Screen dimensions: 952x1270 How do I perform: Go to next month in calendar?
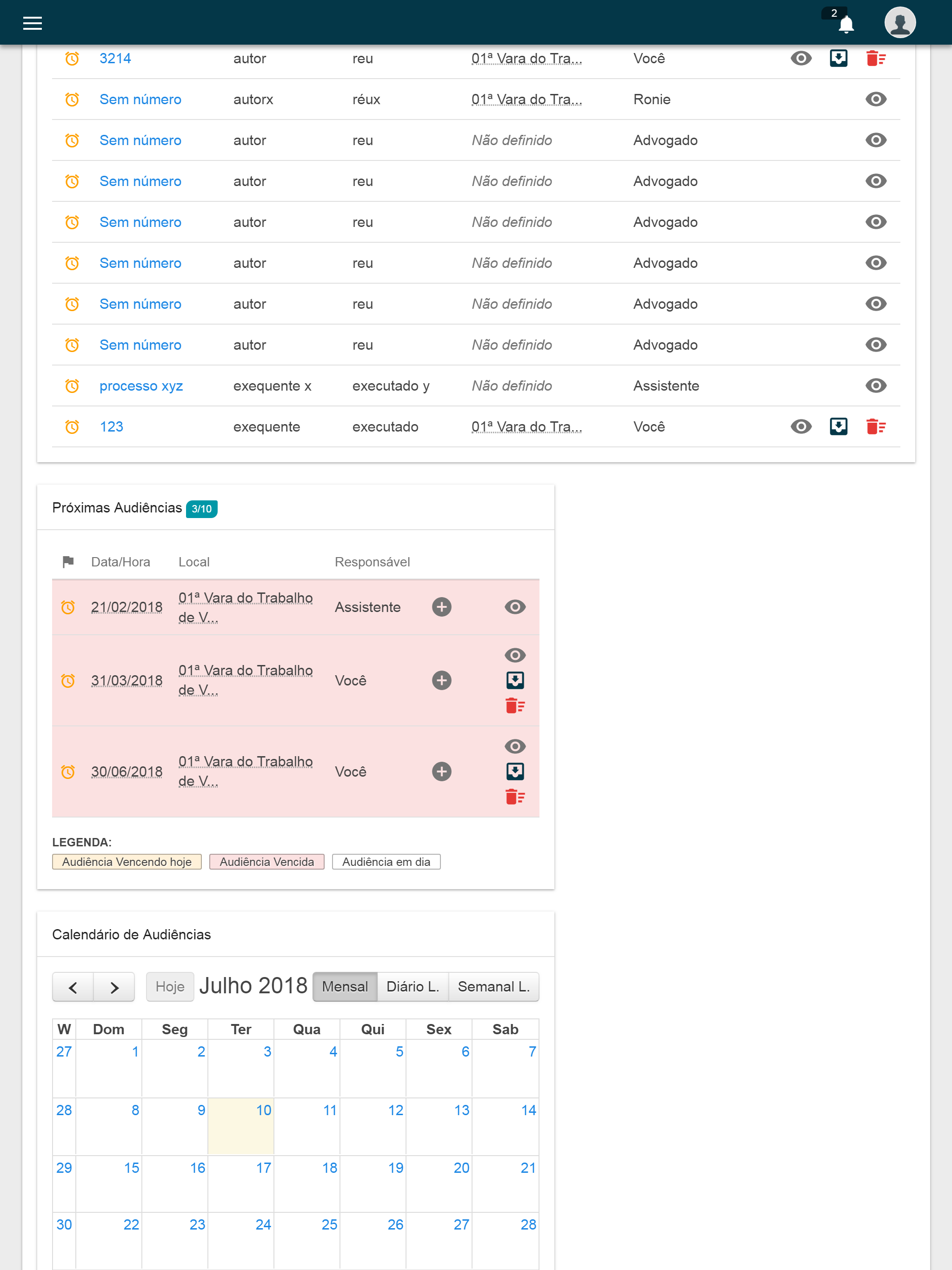point(114,987)
